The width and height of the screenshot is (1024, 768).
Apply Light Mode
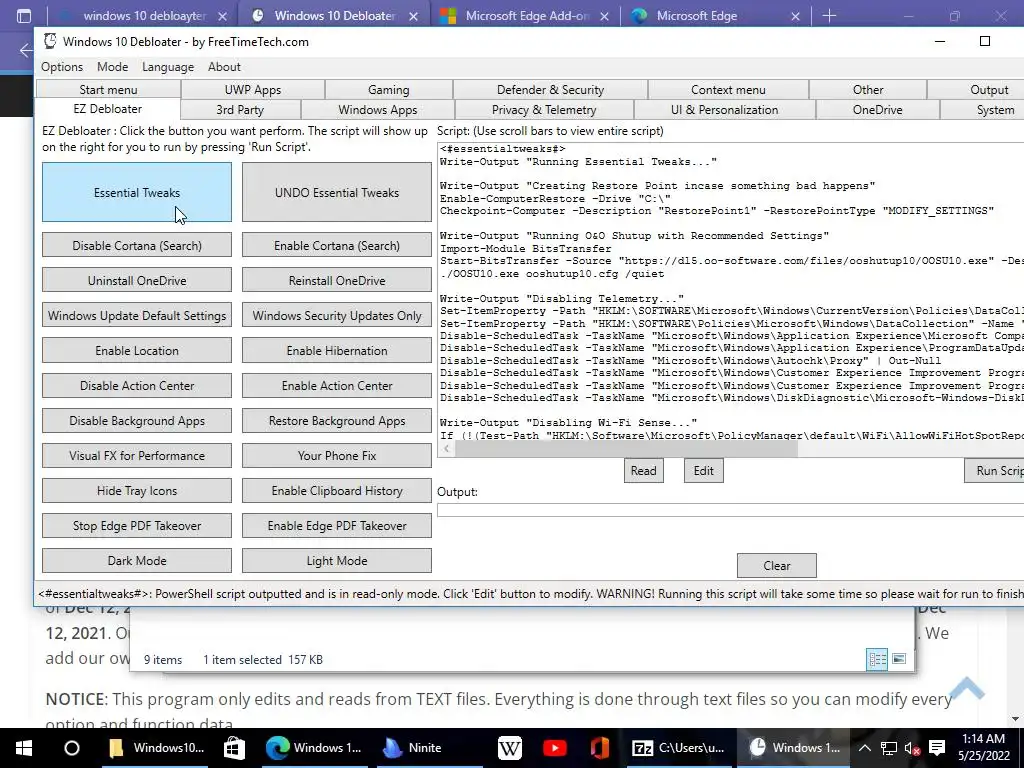[336, 560]
